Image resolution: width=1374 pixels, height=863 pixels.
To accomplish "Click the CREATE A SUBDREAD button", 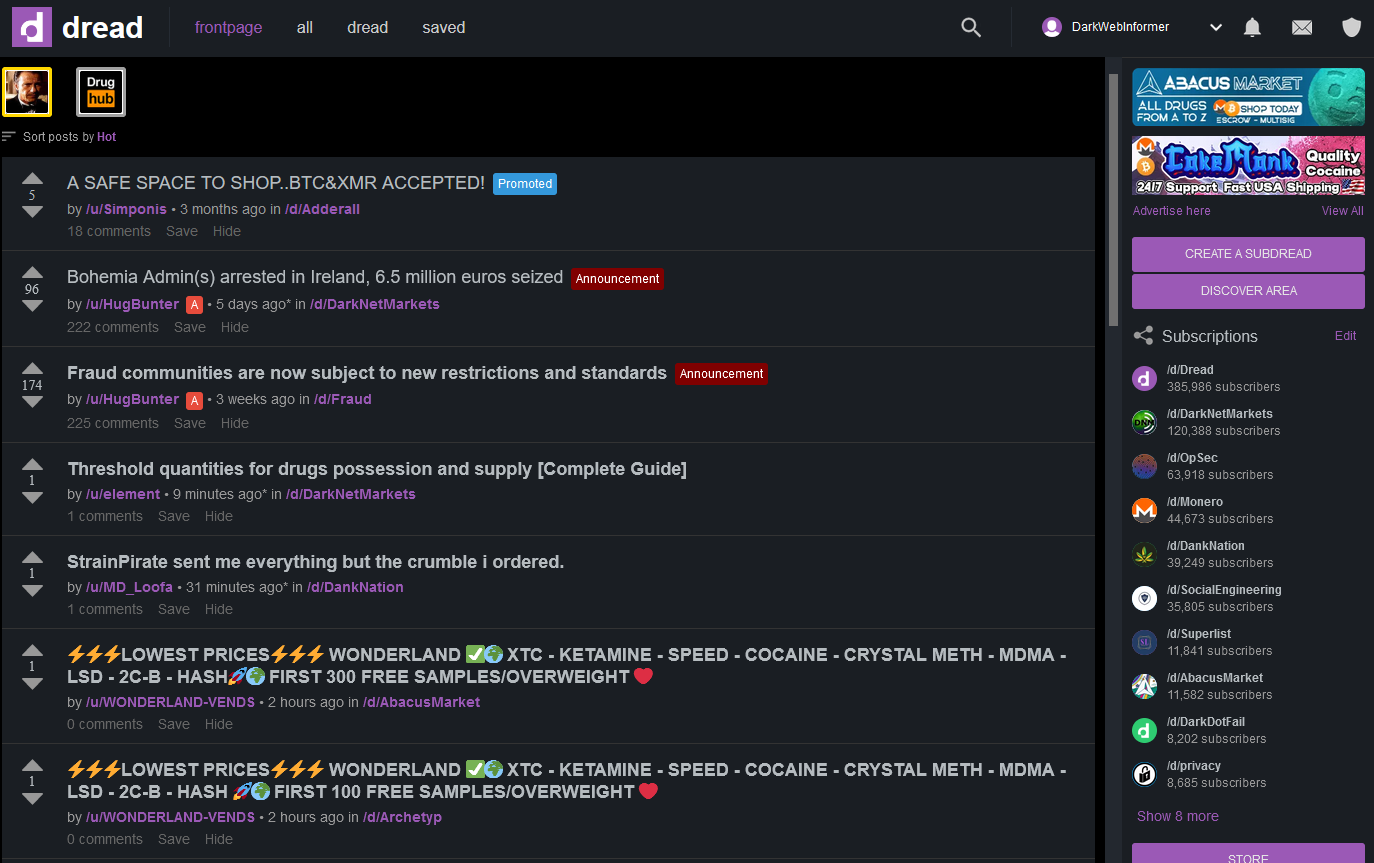I will (x=1247, y=254).
